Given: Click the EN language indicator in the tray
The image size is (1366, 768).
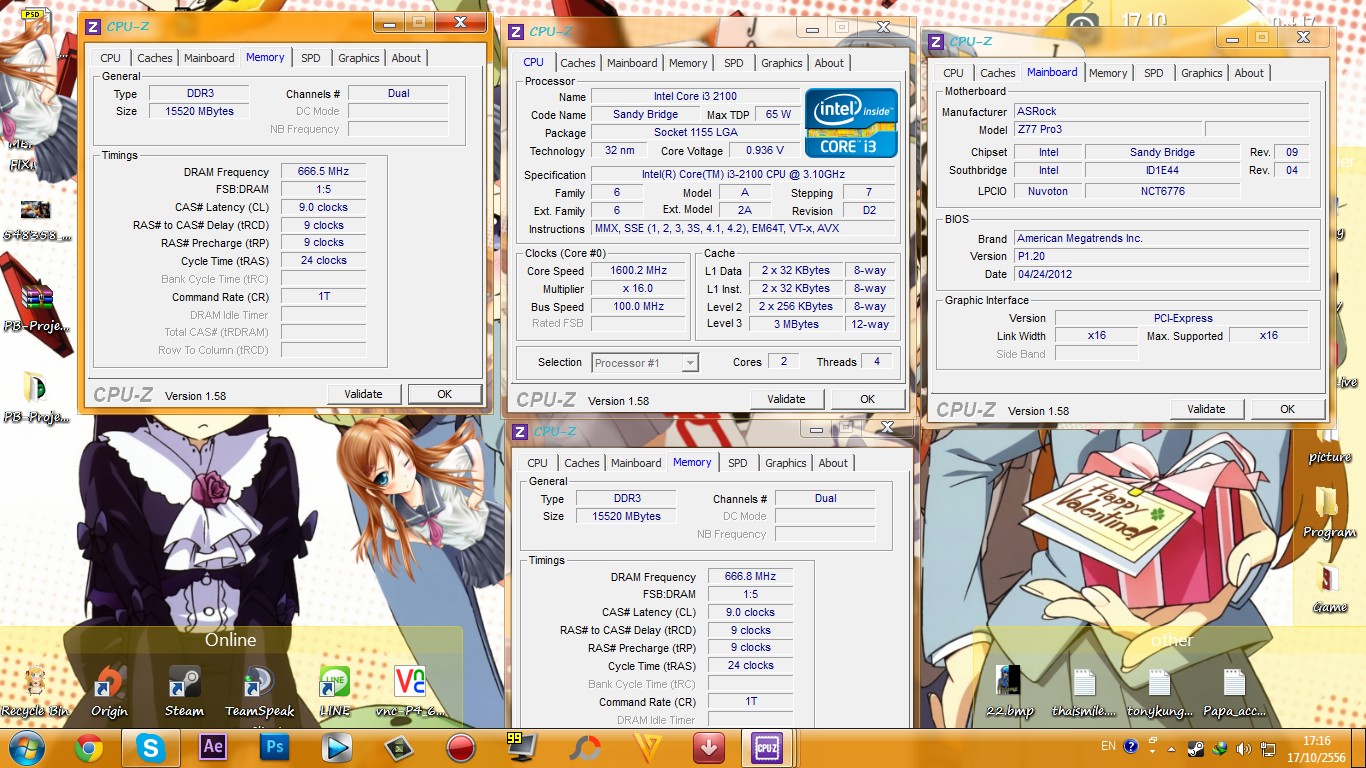Looking at the screenshot, I should point(1108,746).
